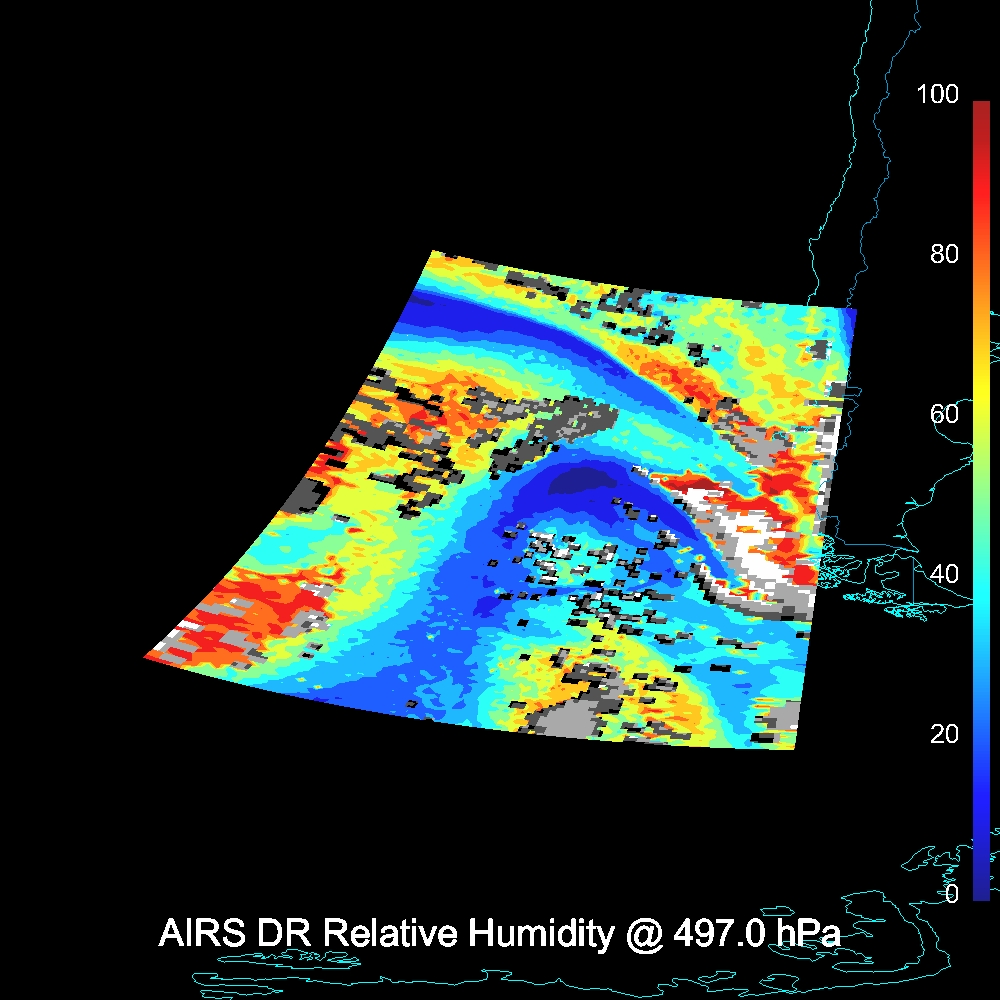Click the "40" color scale label
Image resolution: width=1000 pixels, height=1000 pixels.
[x=943, y=574]
